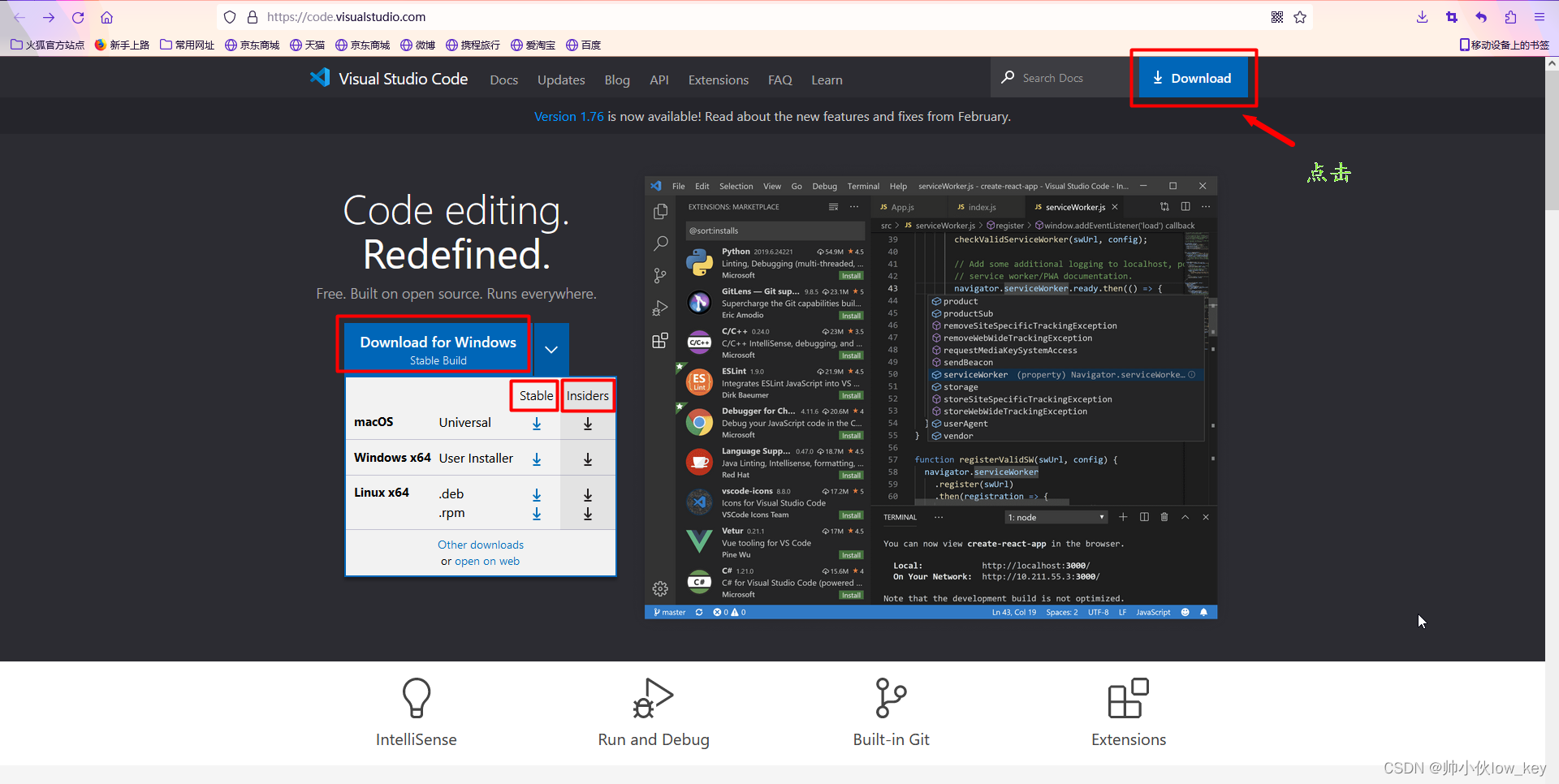
Task: Click the Run and Debug label
Action: 654,739
